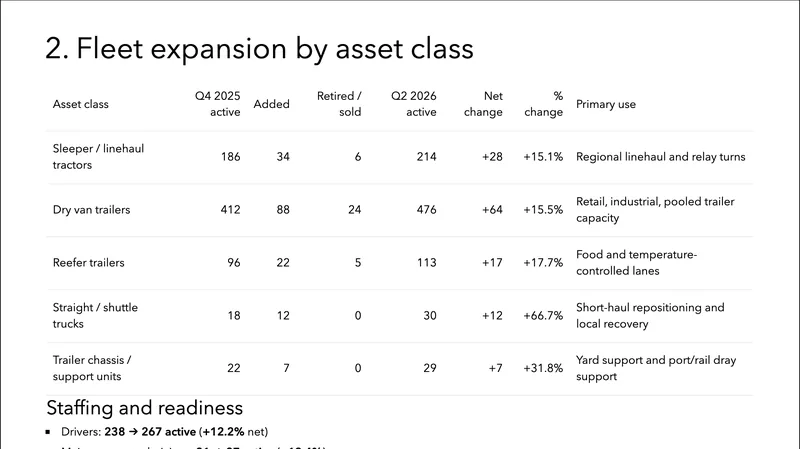Select the 'Asset class' column header
Screen dimensions: 800x449
[80, 104]
